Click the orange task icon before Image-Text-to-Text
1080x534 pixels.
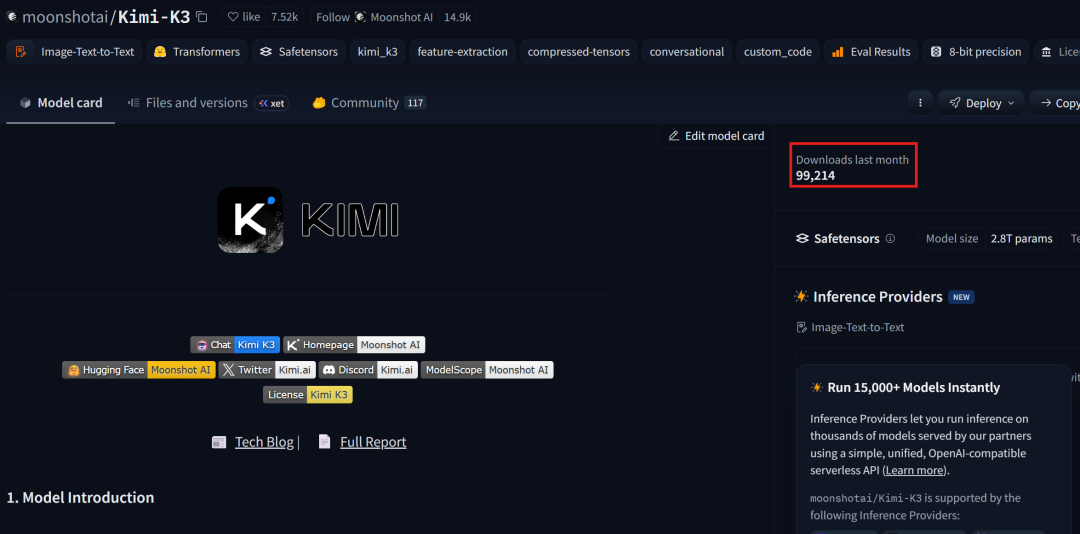point(21,52)
